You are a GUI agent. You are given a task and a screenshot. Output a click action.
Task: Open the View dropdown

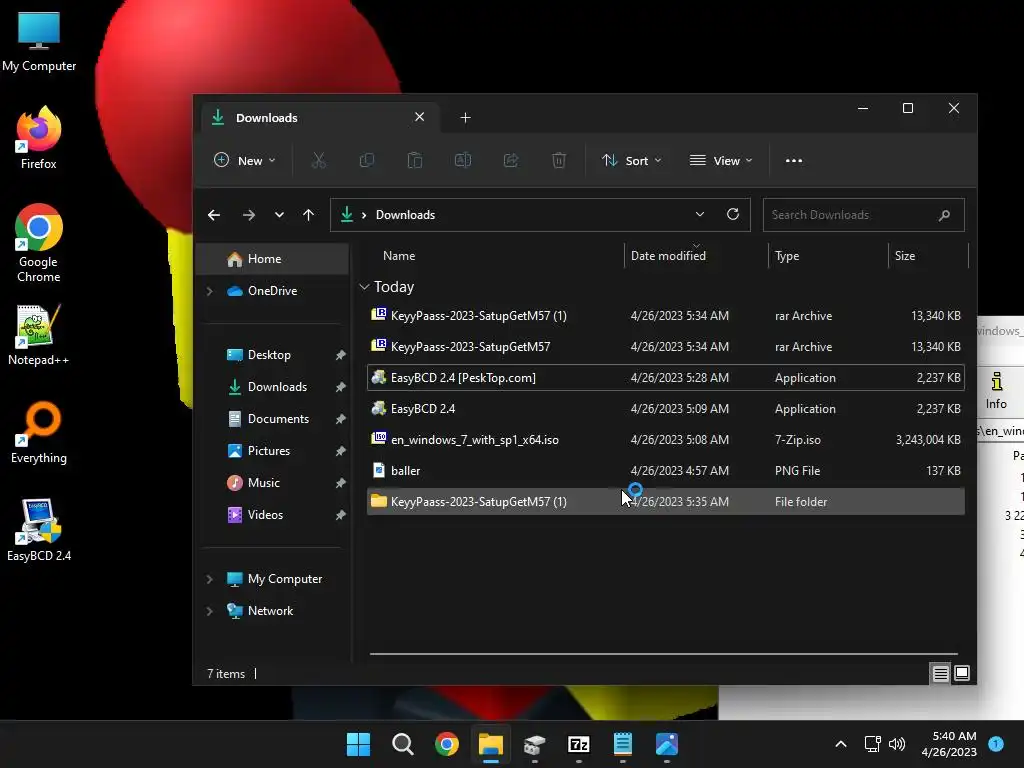click(x=721, y=161)
